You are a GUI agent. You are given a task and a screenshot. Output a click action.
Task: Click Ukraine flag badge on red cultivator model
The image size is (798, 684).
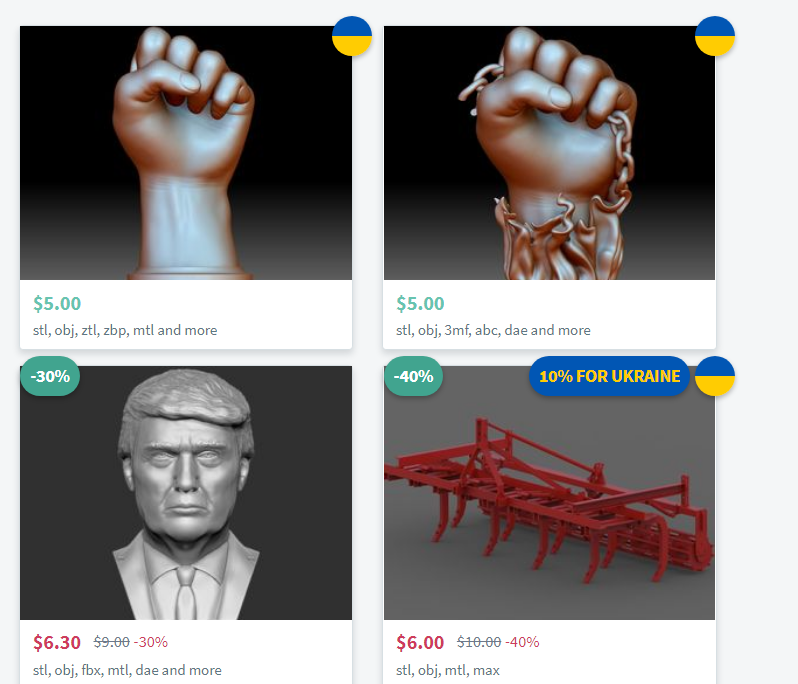tap(715, 376)
